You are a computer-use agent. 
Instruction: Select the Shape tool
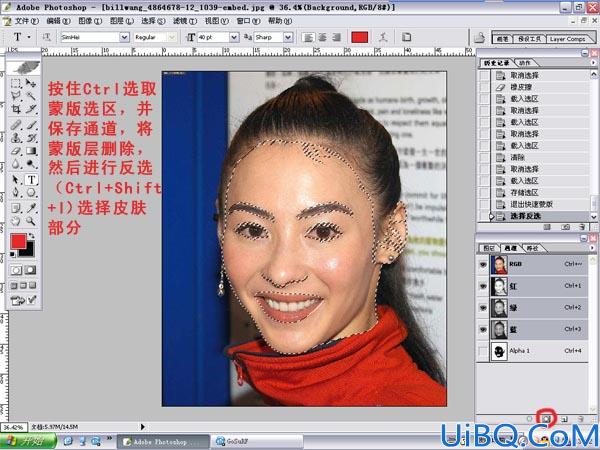tap(31, 192)
